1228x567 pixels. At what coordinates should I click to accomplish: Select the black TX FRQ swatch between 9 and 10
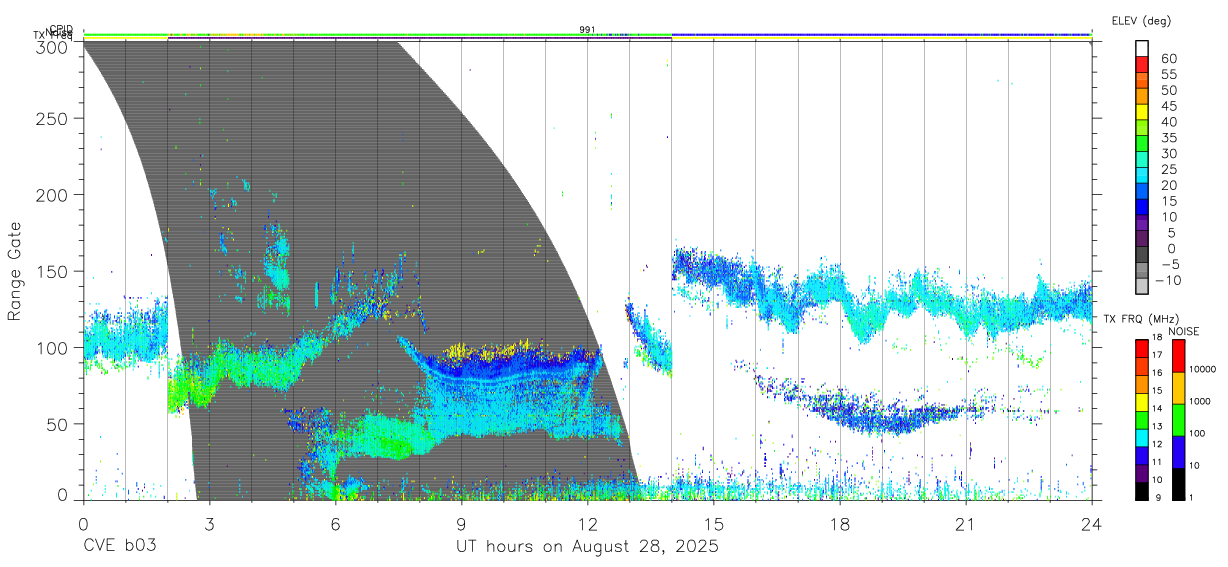1142,490
